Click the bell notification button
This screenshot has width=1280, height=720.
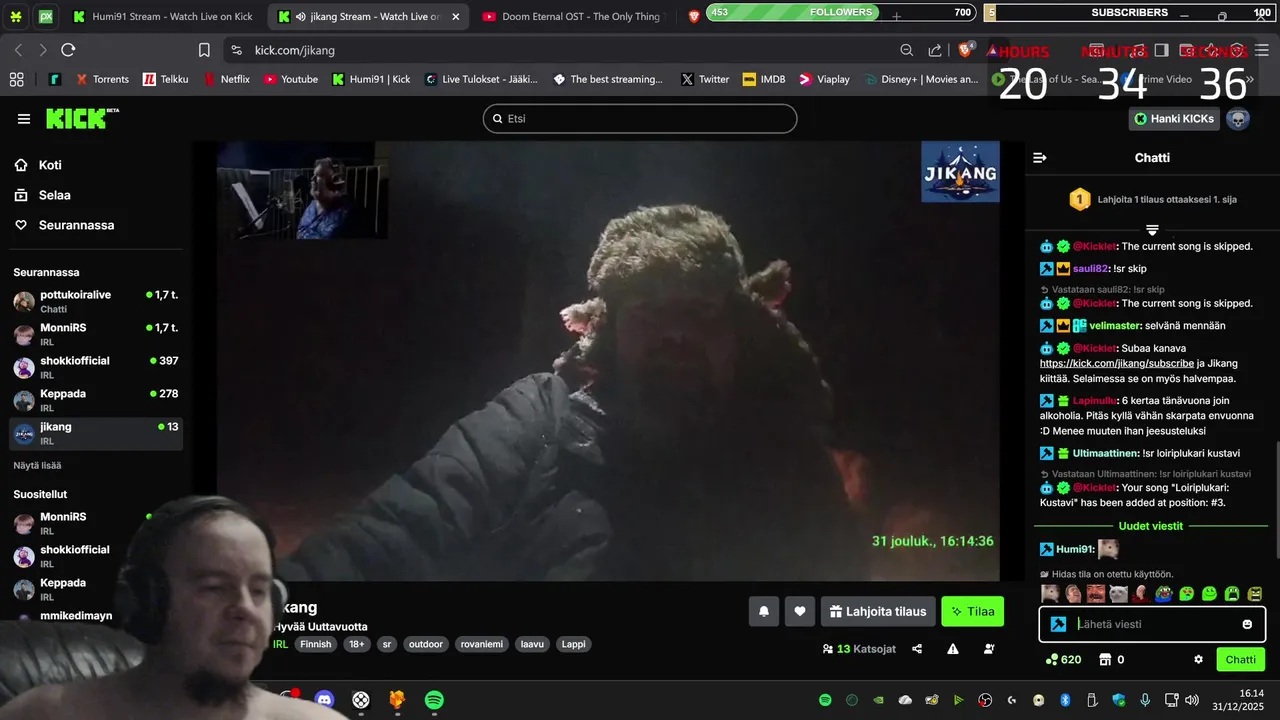click(x=764, y=611)
